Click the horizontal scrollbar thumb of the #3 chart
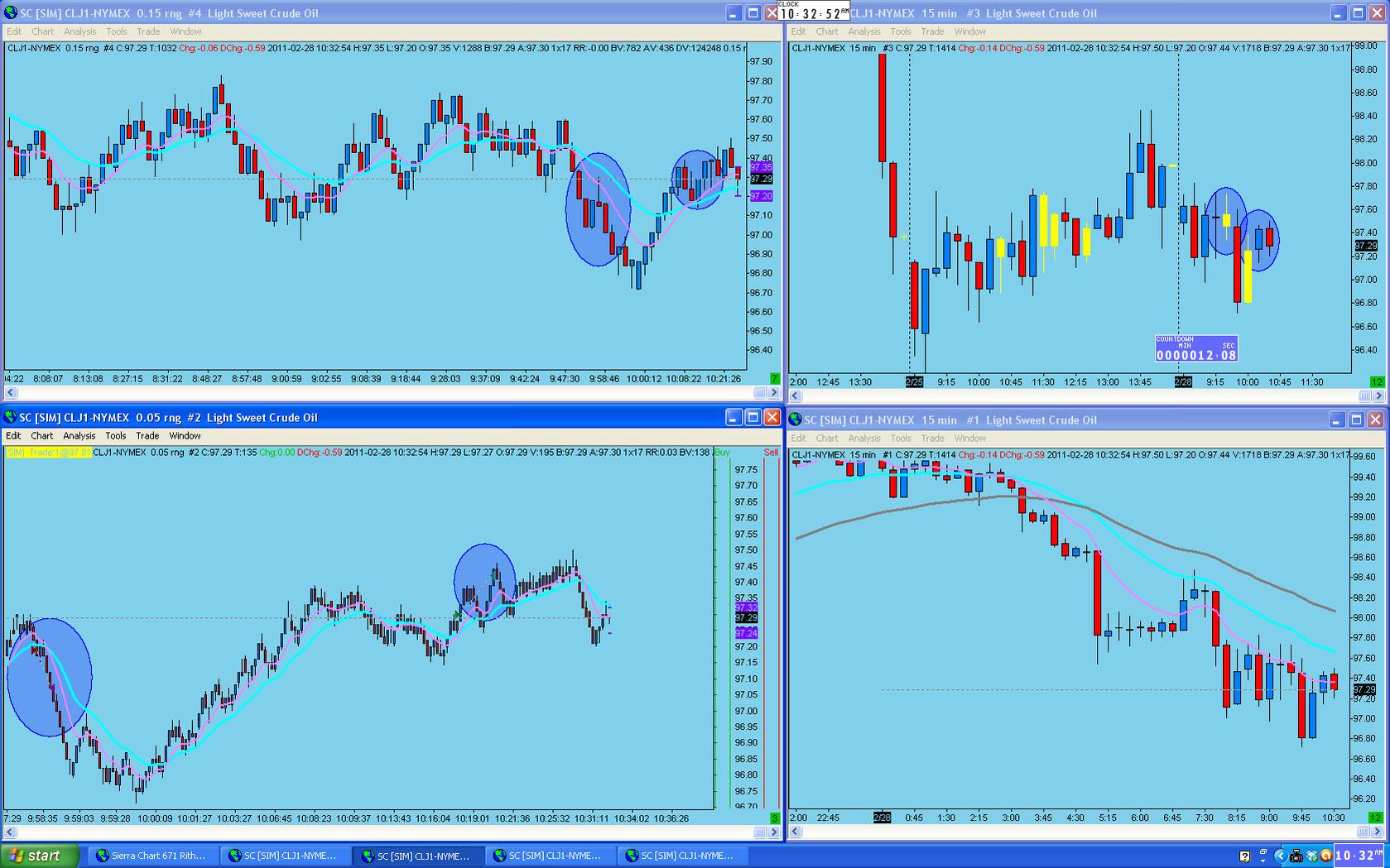 click(x=1364, y=396)
